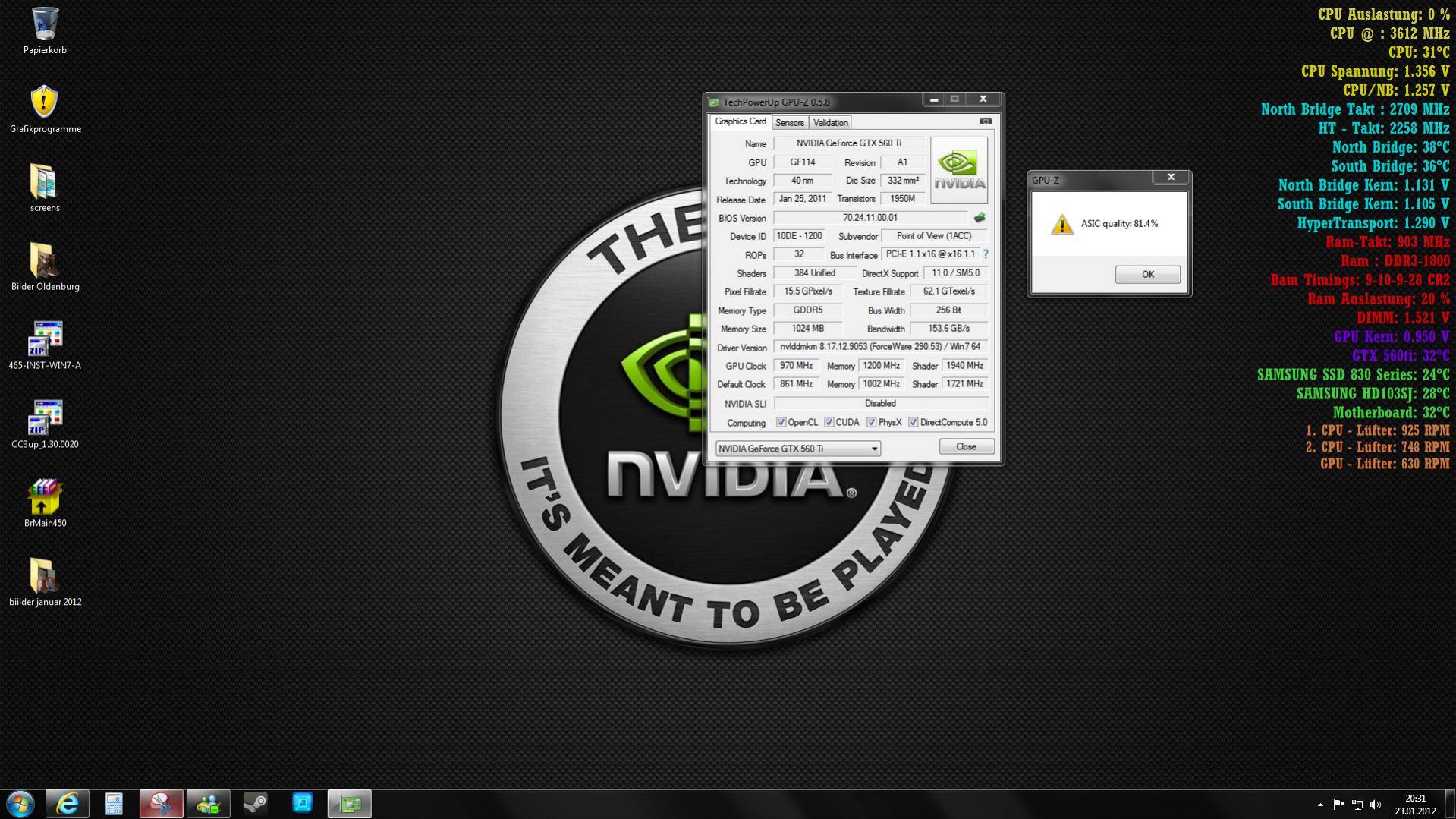The image size is (1456, 819).
Task: Toggle the DirectCompute 5.0 checkbox
Action: point(913,422)
